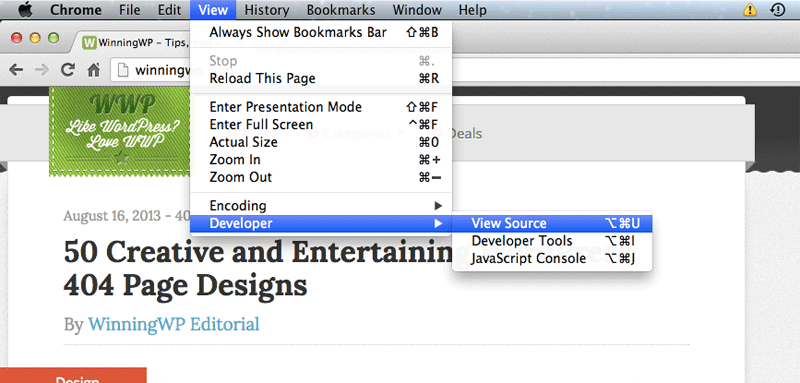Open the Time Machine clock icon in menu bar
This screenshot has width=800, height=383.
(778, 9)
